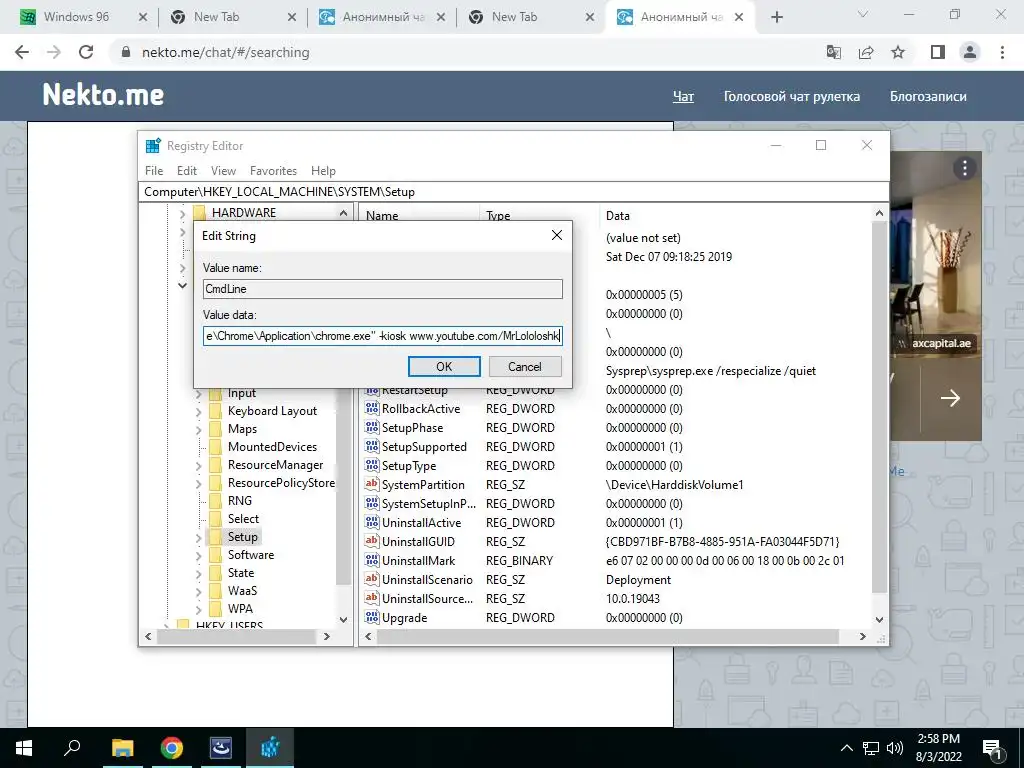Click the Value data text field
The image size is (1024, 768).
[383, 336]
